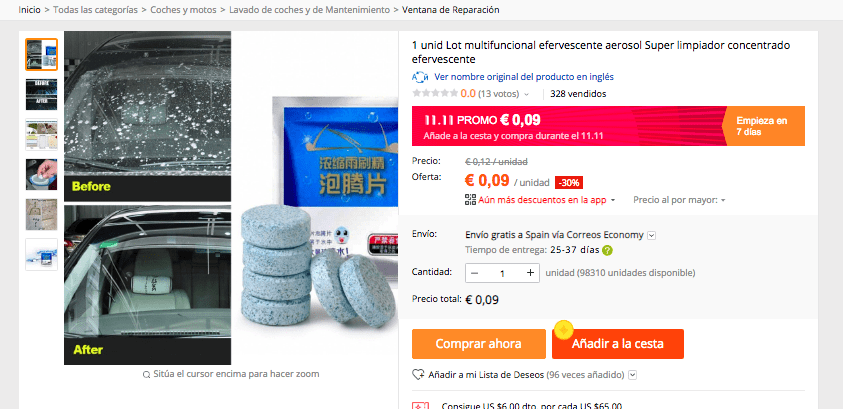Expand the shipping method dropdown
Viewport: 843px width, 409px height.
652,235
